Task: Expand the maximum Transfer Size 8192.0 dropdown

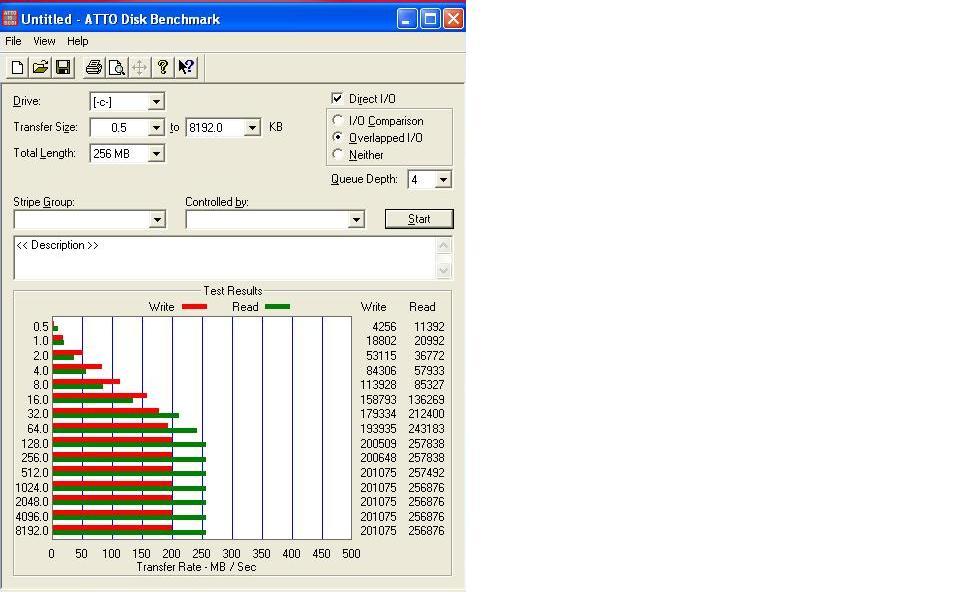Action: click(x=252, y=127)
